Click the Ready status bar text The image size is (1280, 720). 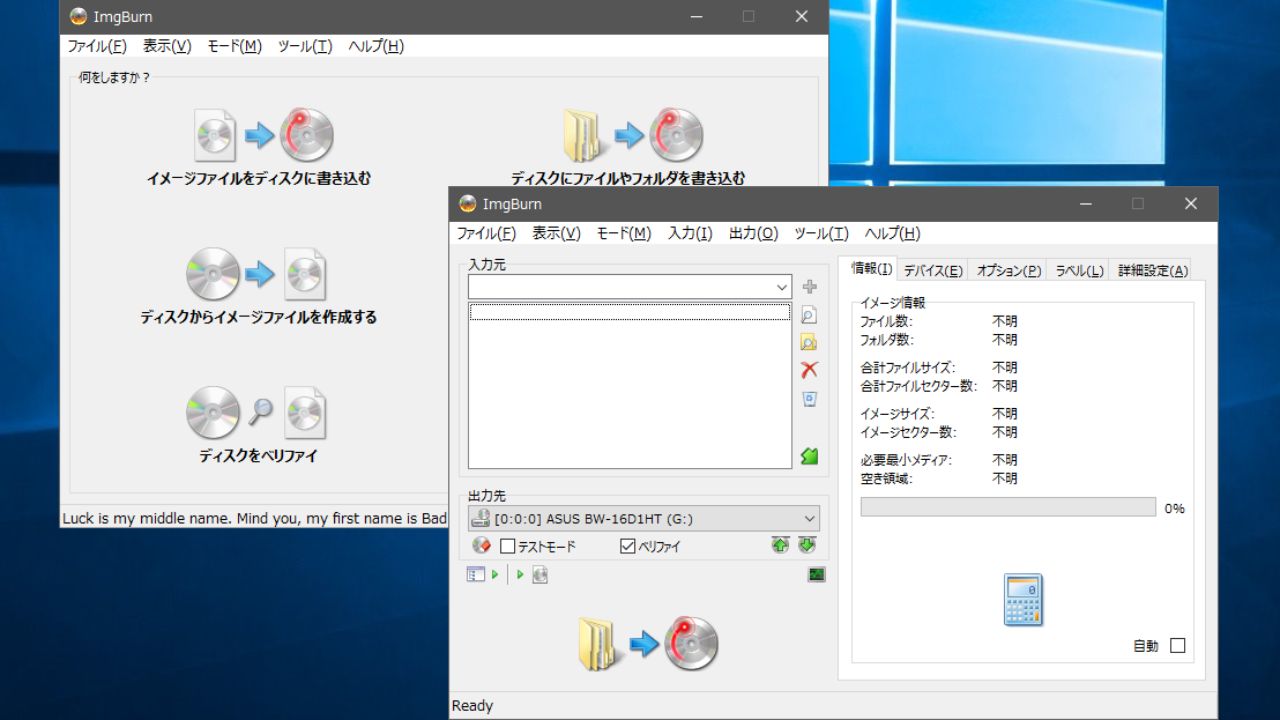click(x=472, y=706)
